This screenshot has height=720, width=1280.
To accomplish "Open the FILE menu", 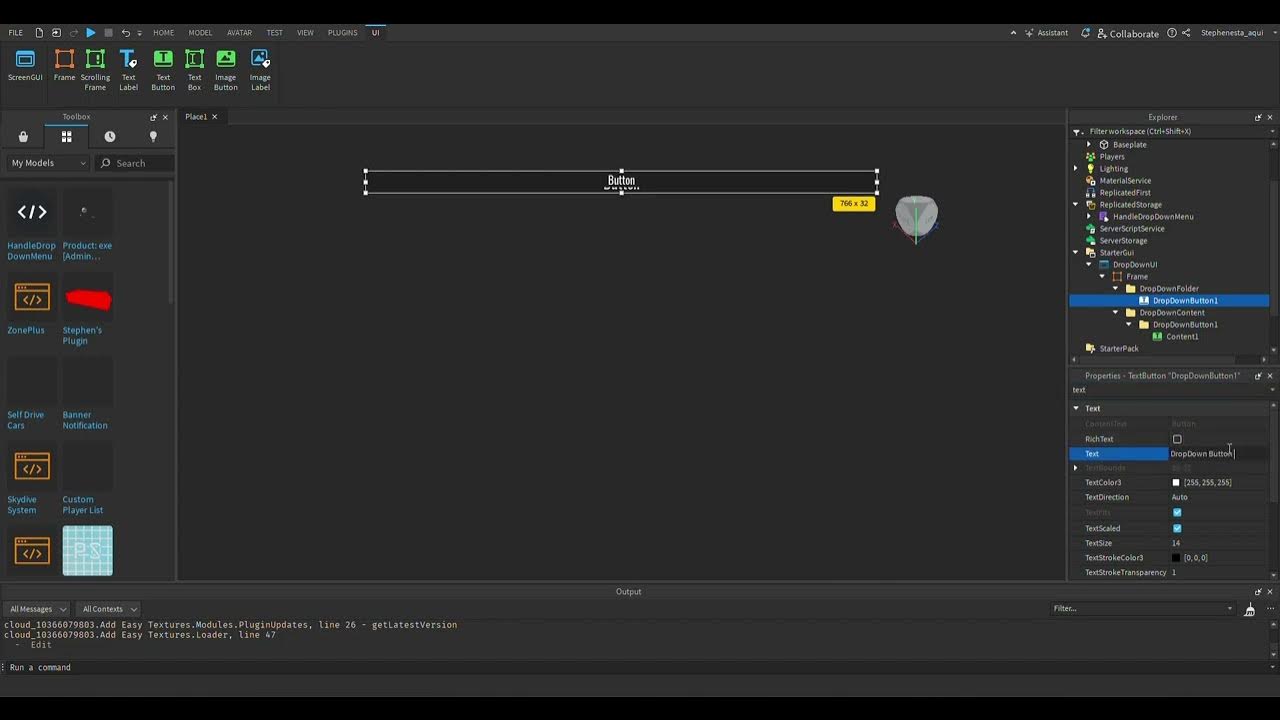I will [16, 33].
